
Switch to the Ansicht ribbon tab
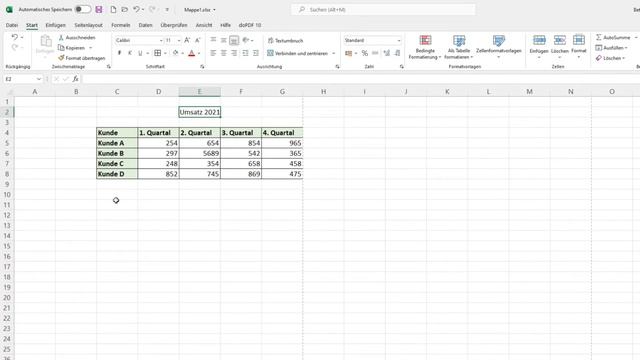204,25
